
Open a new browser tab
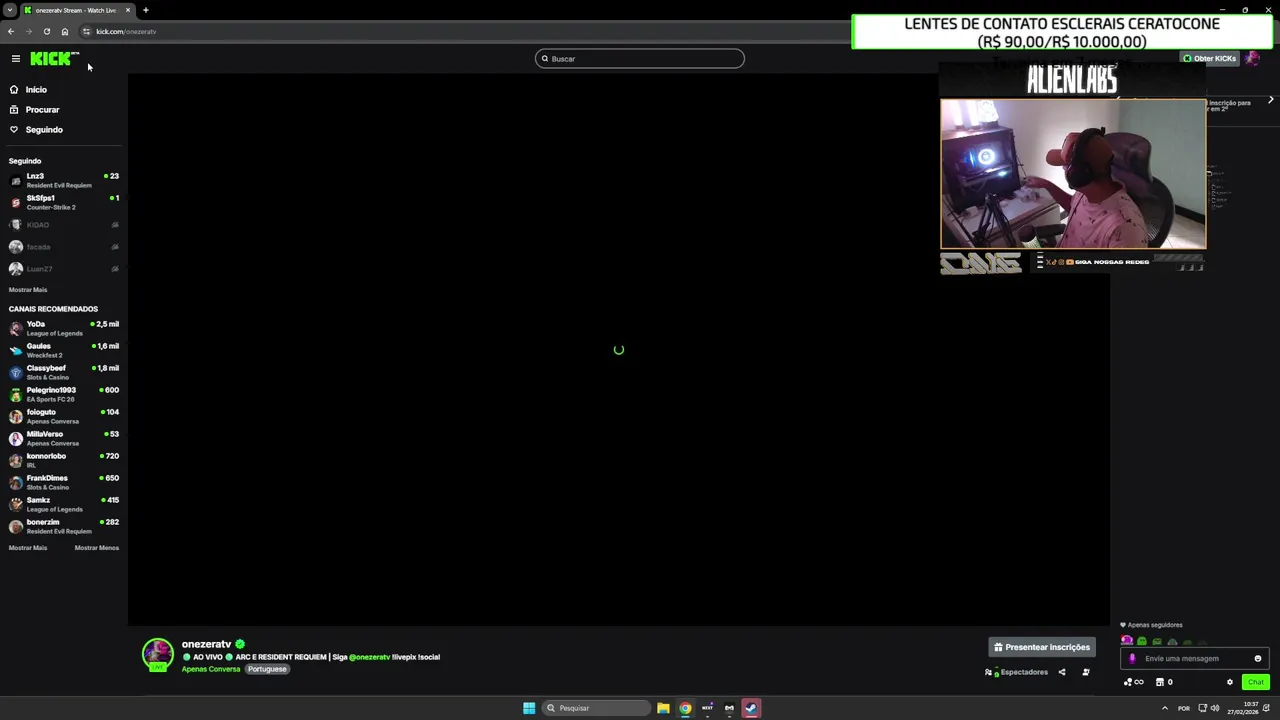(145, 10)
